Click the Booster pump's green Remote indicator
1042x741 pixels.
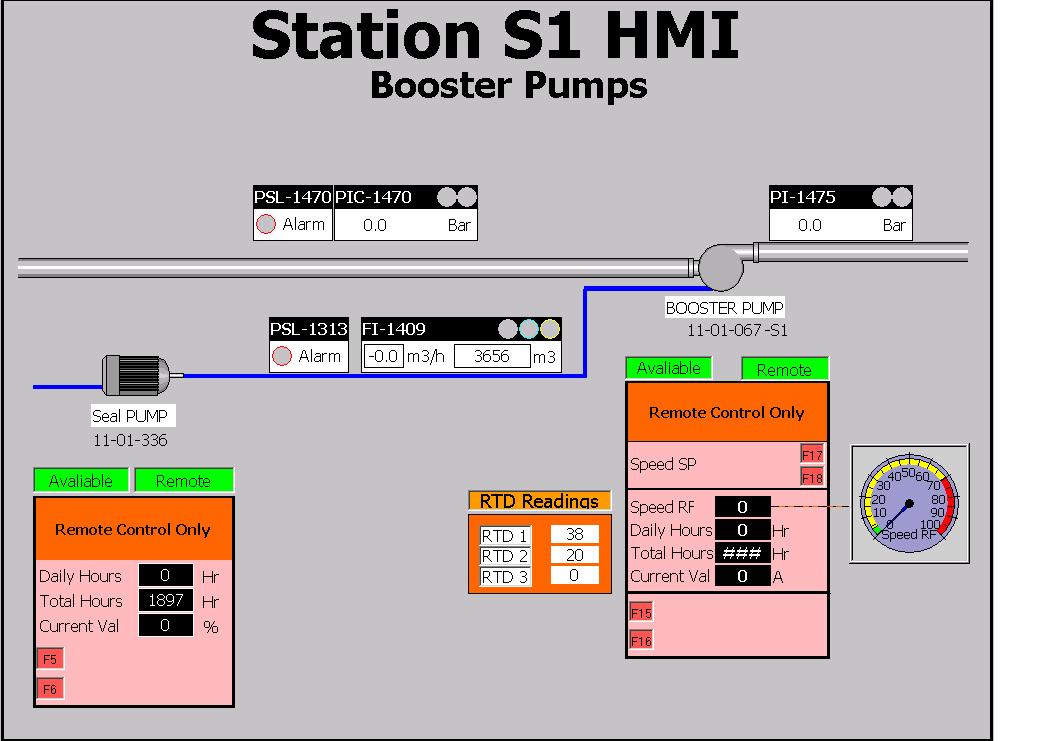[x=785, y=370]
